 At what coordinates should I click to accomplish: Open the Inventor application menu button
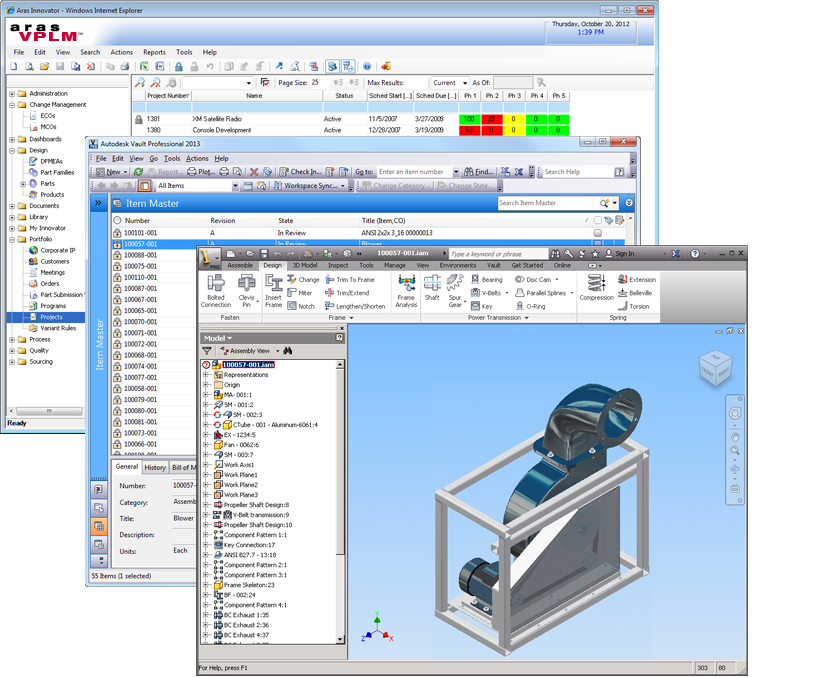coord(210,258)
